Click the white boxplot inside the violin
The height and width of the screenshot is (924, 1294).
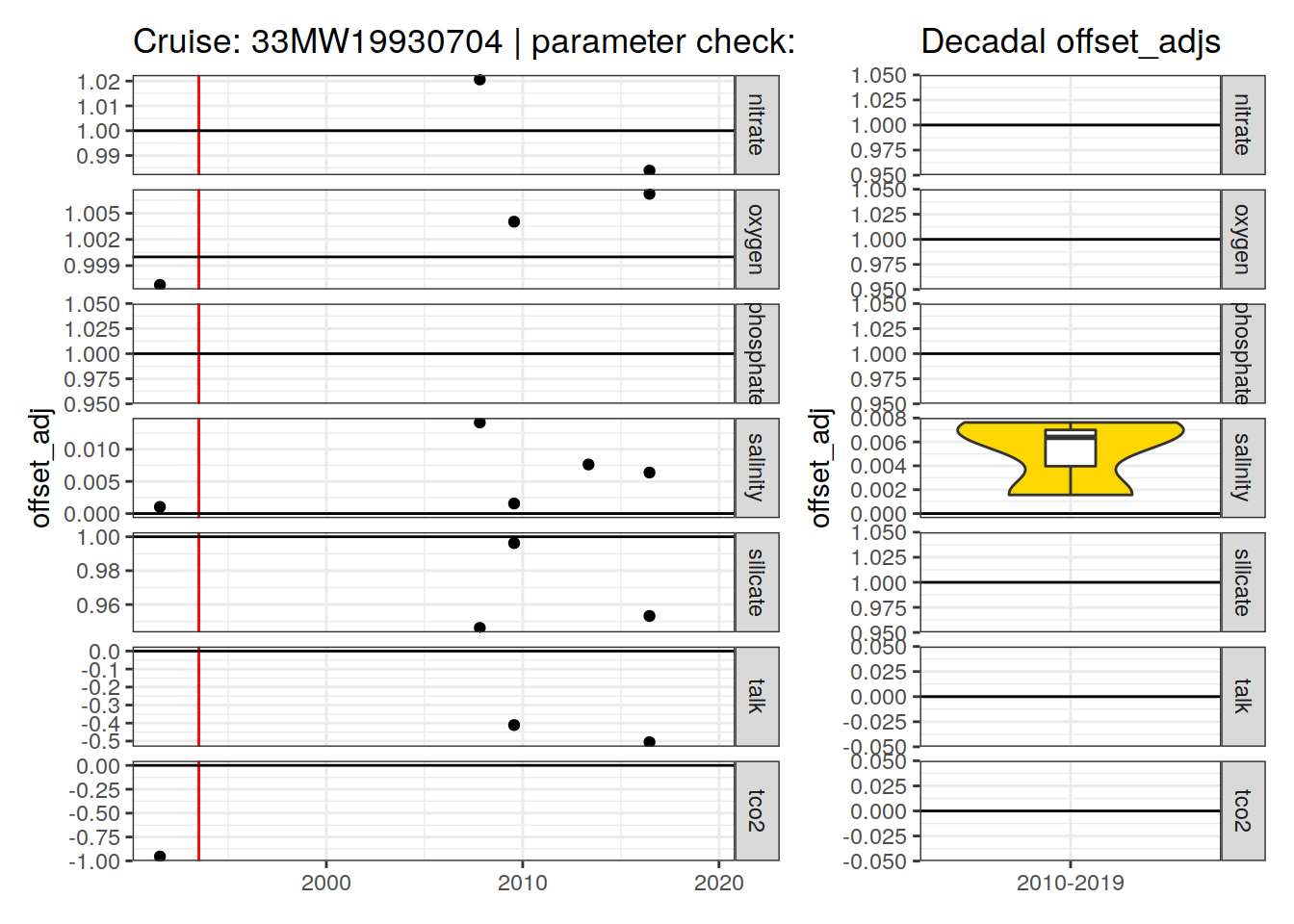[1070, 450]
